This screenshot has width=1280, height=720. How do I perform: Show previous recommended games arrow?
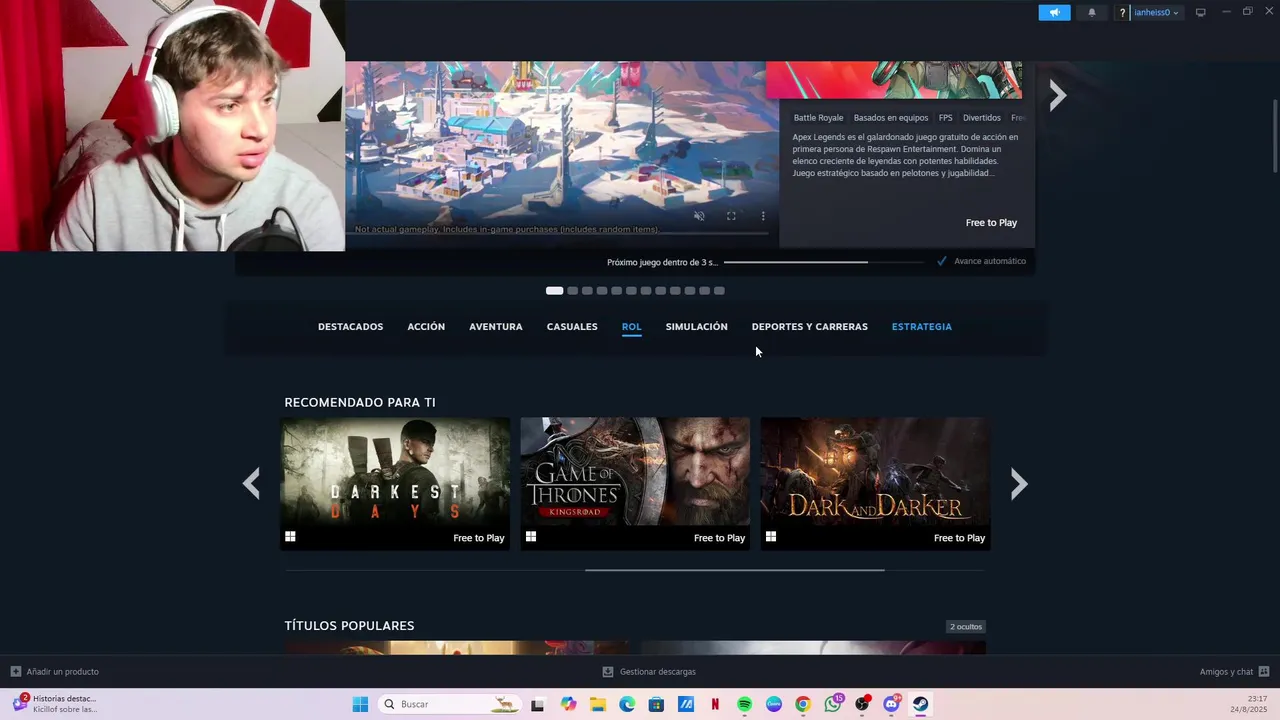point(251,484)
